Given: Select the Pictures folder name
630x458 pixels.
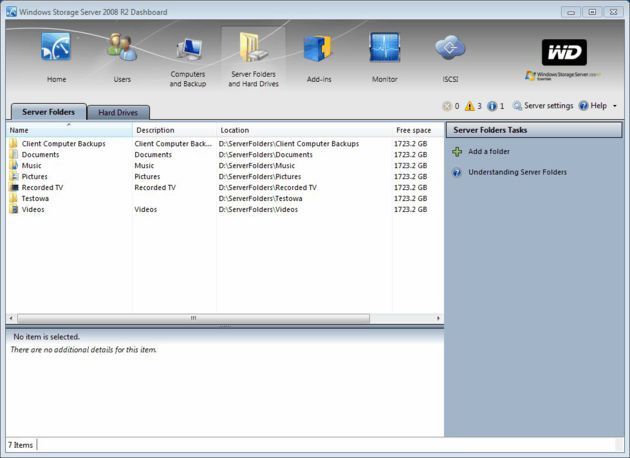Looking at the screenshot, I should point(35,176).
